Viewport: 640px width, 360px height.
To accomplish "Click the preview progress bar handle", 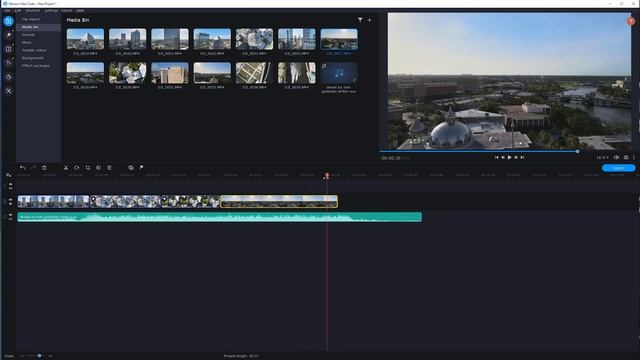I will coord(578,151).
